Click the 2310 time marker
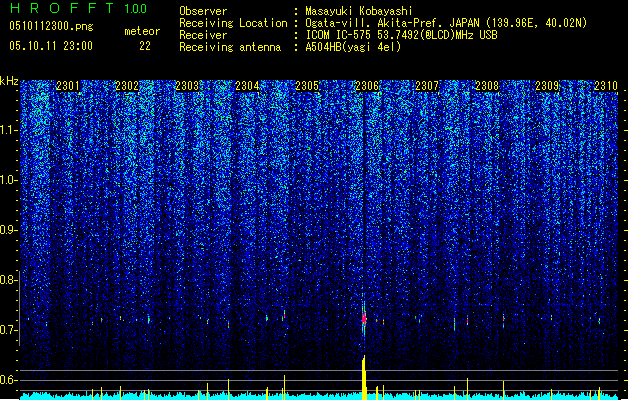 point(606,85)
